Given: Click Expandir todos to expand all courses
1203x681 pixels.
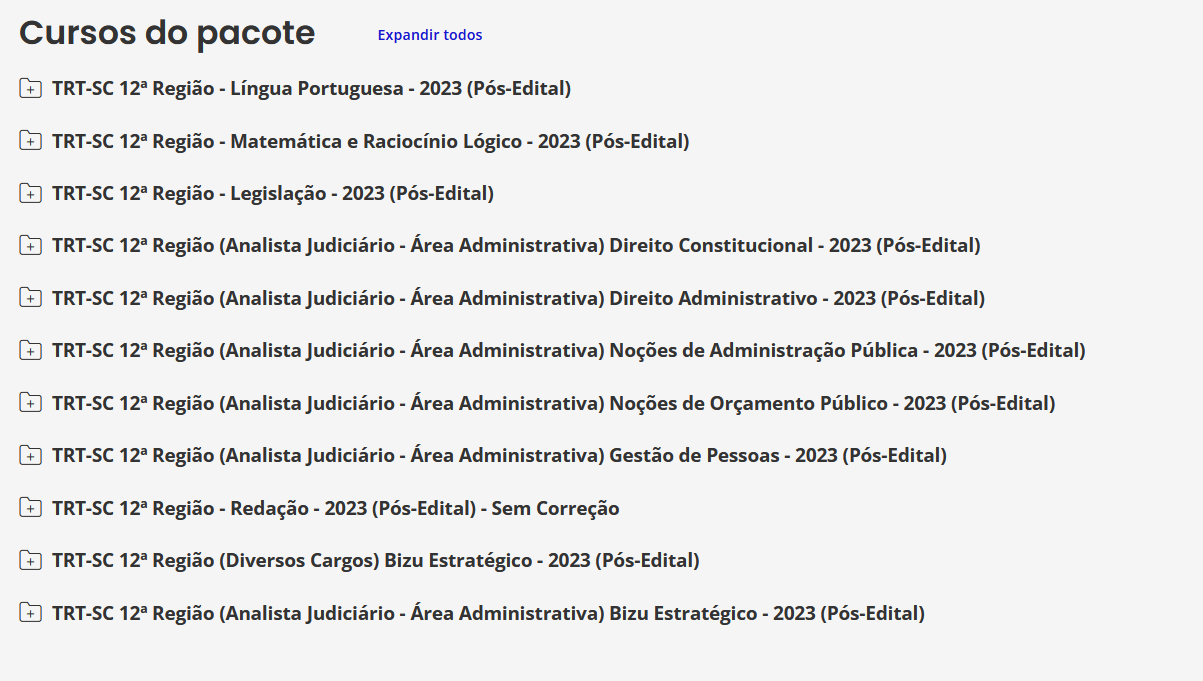Looking at the screenshot, I should [429, 35].
